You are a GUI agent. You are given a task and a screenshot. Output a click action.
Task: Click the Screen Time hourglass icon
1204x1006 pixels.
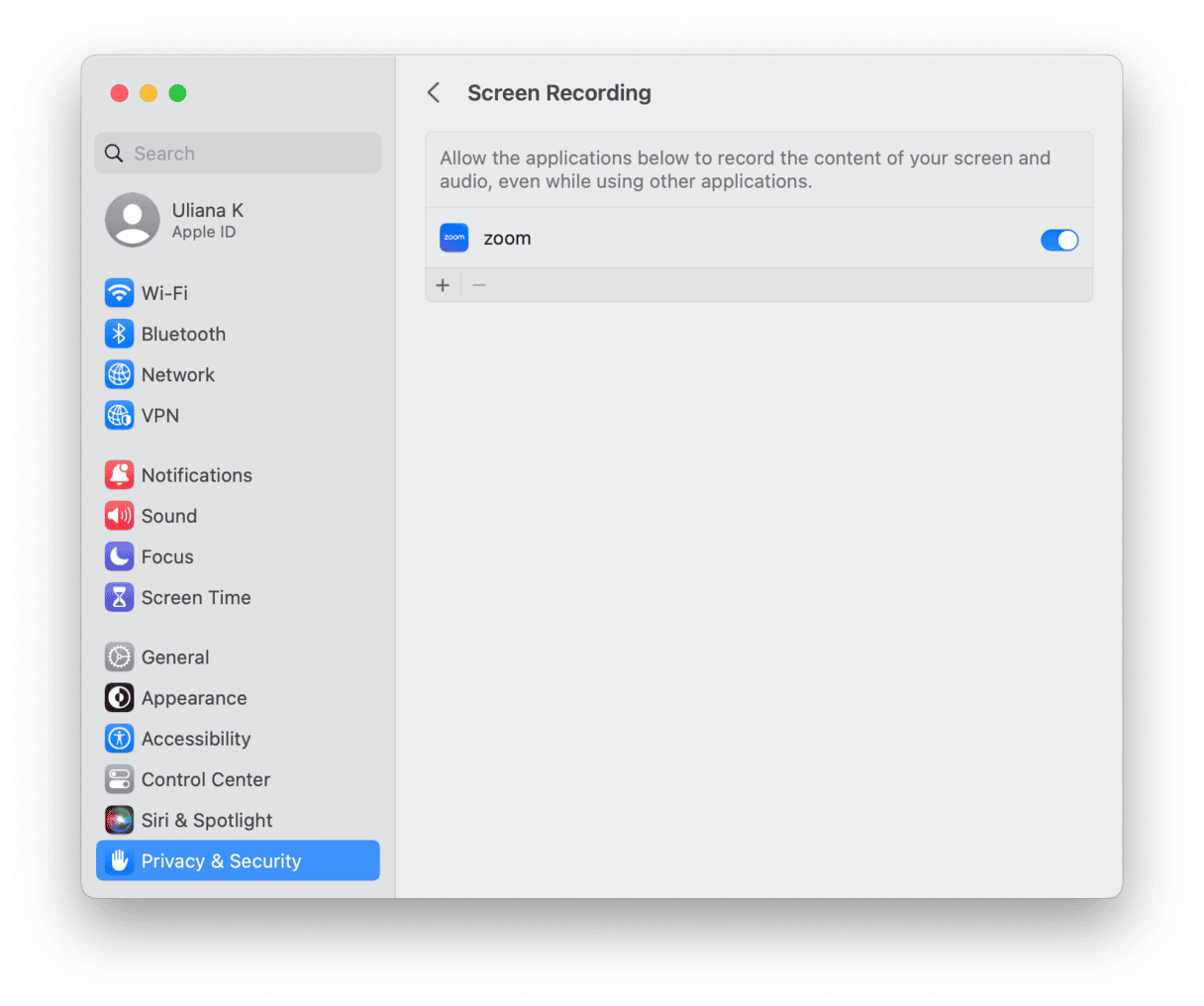coord(119,597)
